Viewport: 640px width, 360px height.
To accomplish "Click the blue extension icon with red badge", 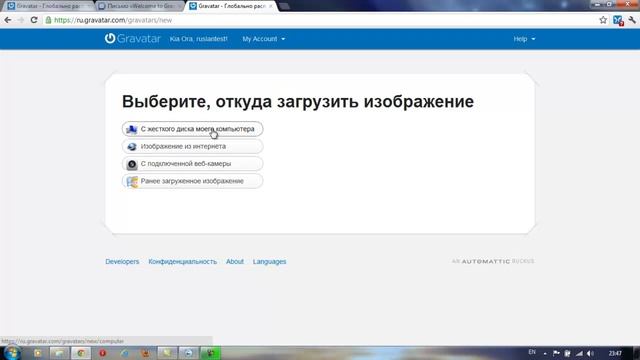I will [618, 20].
